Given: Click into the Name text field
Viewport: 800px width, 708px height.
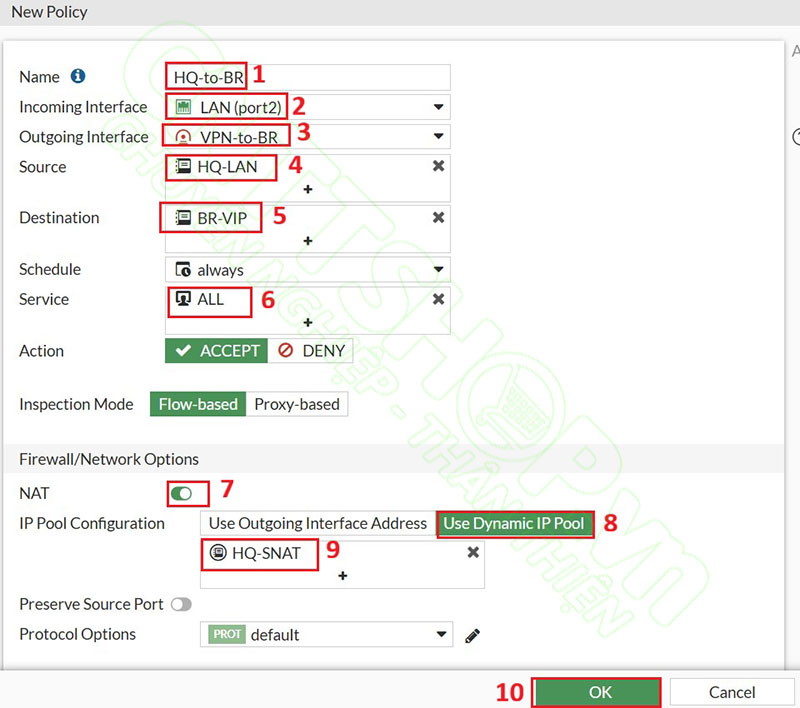Looking at the screenshot, I should tap(350, 77).
